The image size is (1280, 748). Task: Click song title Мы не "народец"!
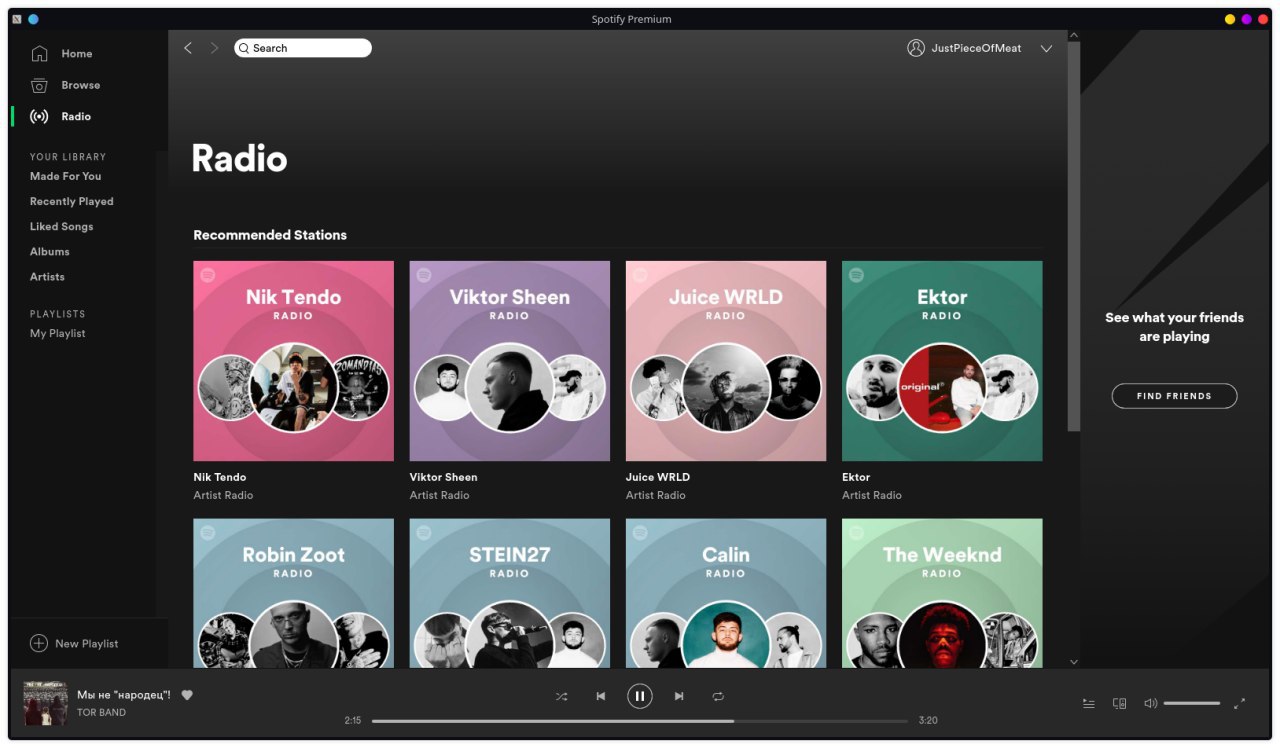pyautogui.click(x=124, y=695)
